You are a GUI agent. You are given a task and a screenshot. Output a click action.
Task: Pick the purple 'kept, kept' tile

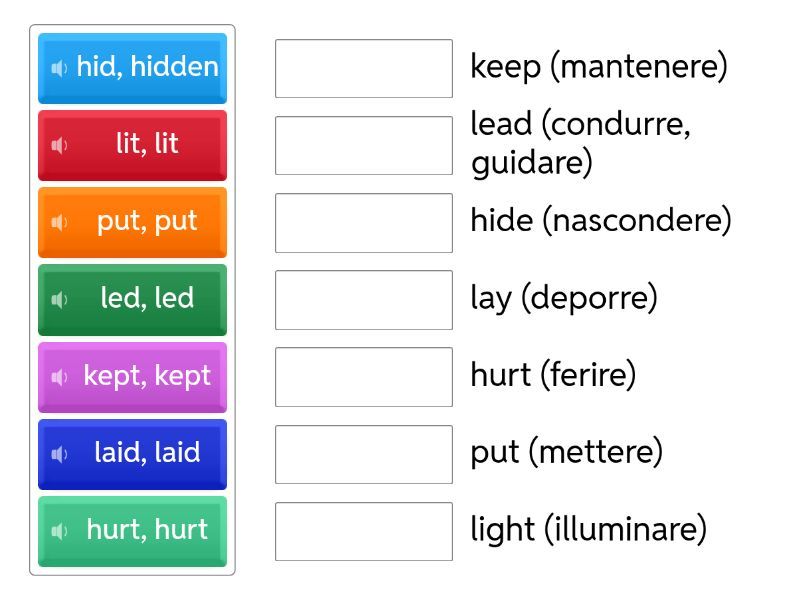pos(146,377)
